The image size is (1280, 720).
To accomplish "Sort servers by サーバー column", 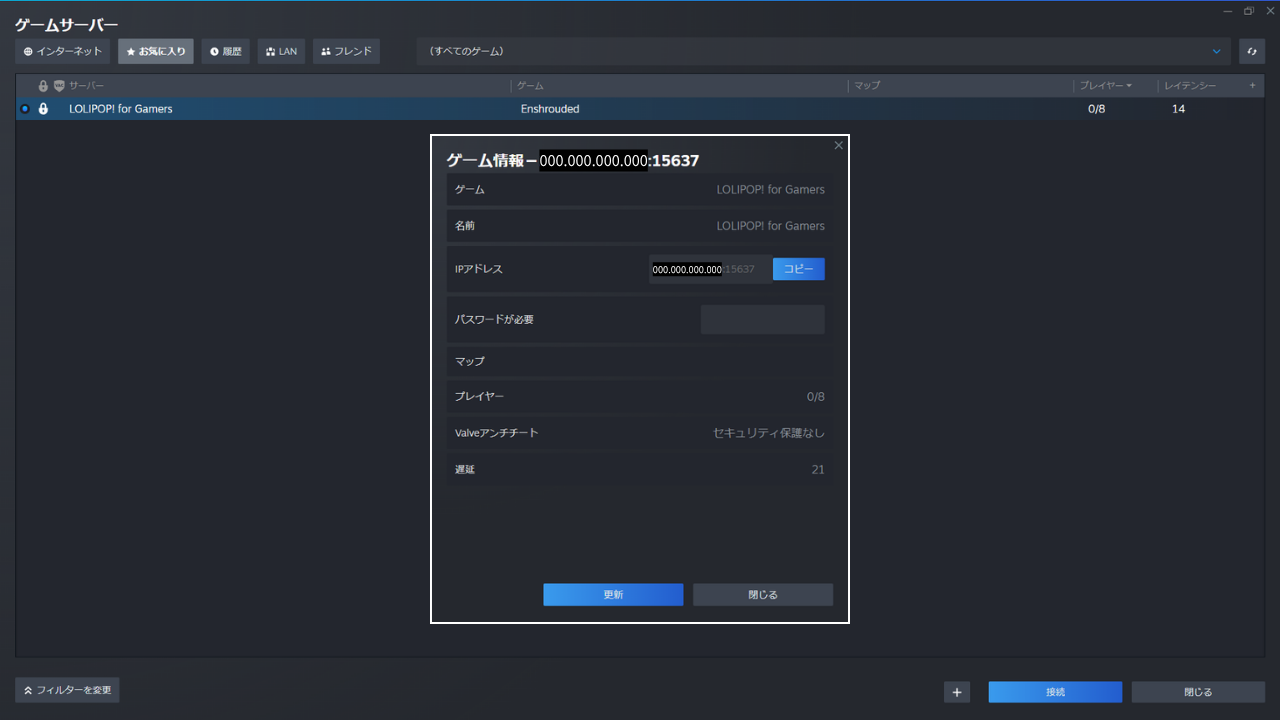I will 86,86.
